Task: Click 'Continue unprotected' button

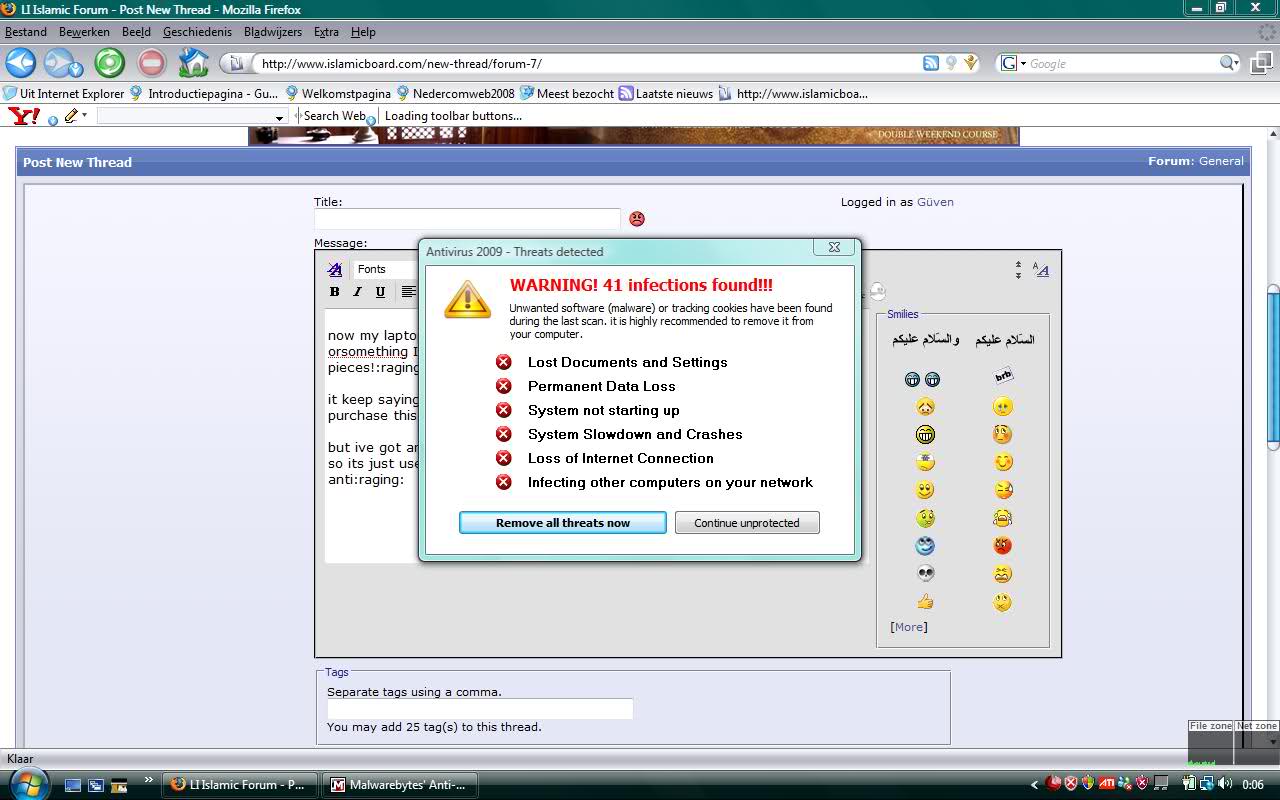Action: coord(747,523)
